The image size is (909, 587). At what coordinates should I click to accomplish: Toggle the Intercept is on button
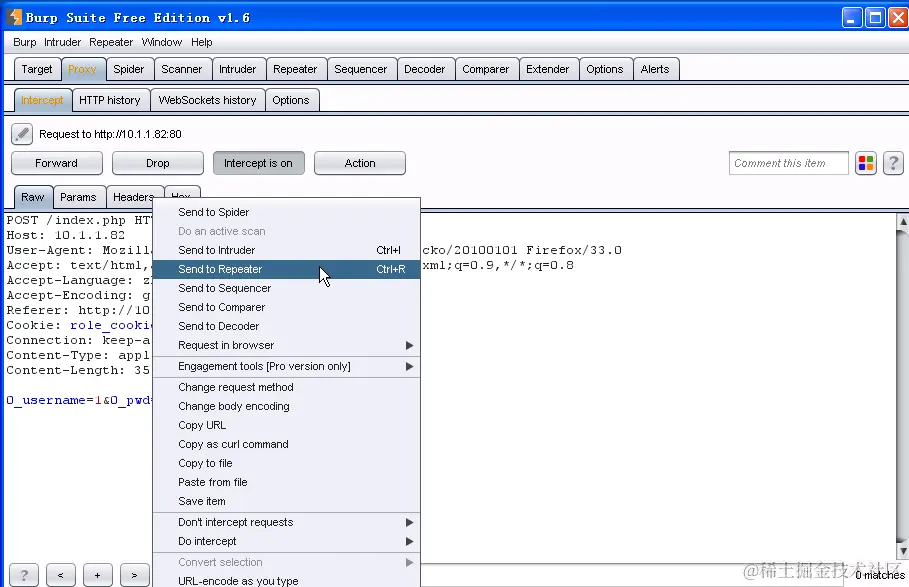pos(259,163)
